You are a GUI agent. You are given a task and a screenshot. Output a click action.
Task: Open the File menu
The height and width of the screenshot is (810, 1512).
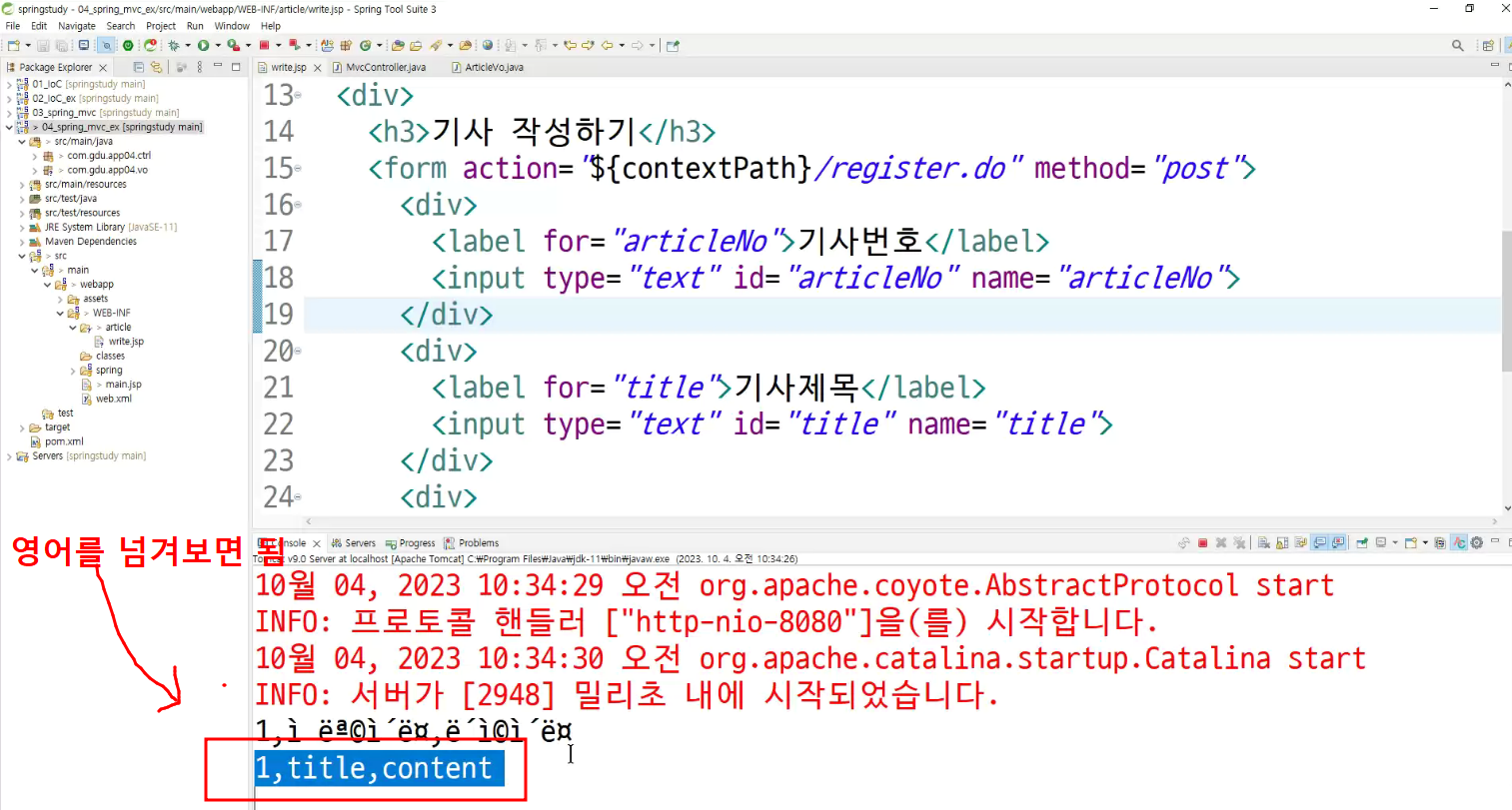click(x=13, y=26)
